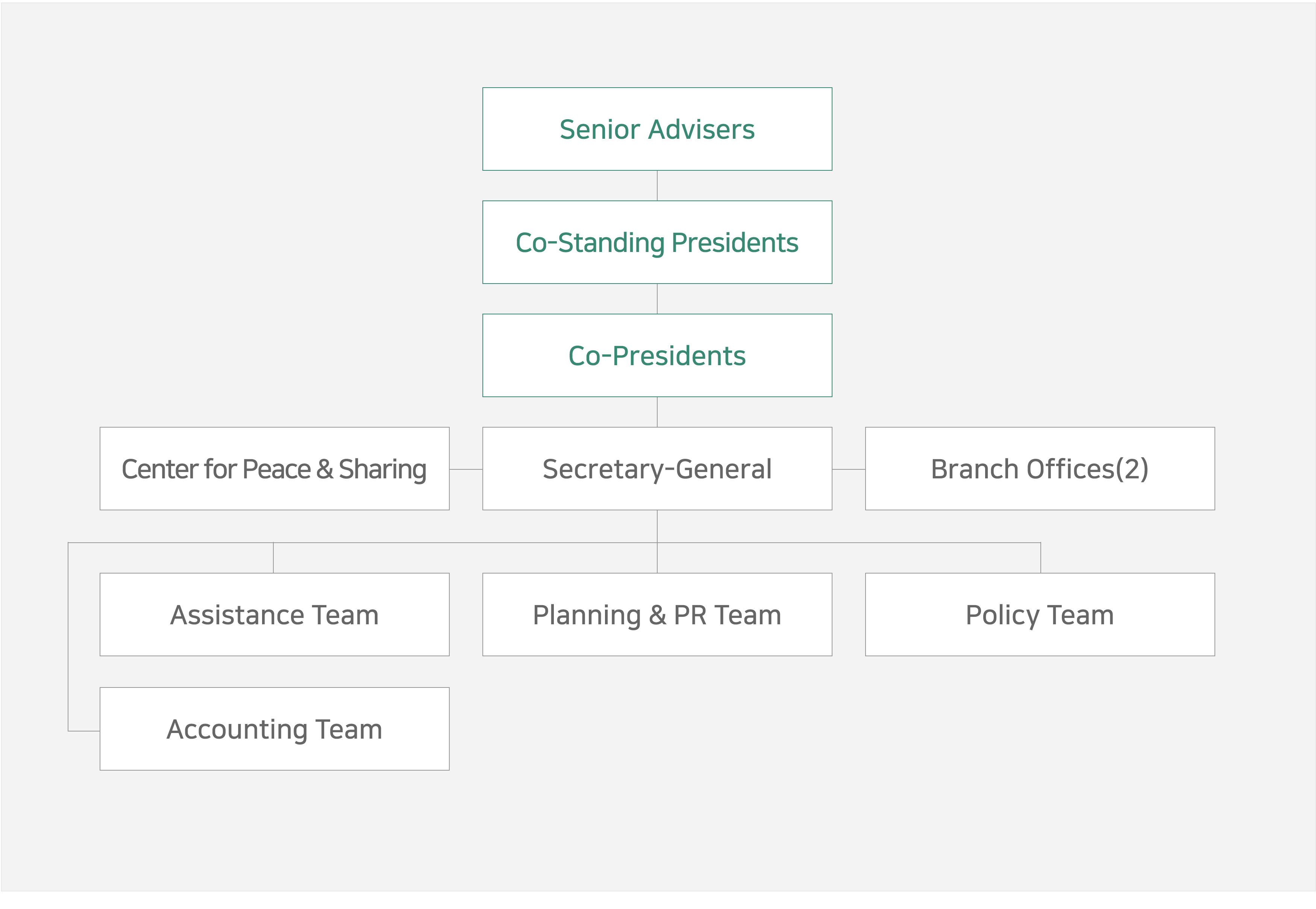
Task: Select vertical connector above Planning & PR Team
Action: click(657, 558)
